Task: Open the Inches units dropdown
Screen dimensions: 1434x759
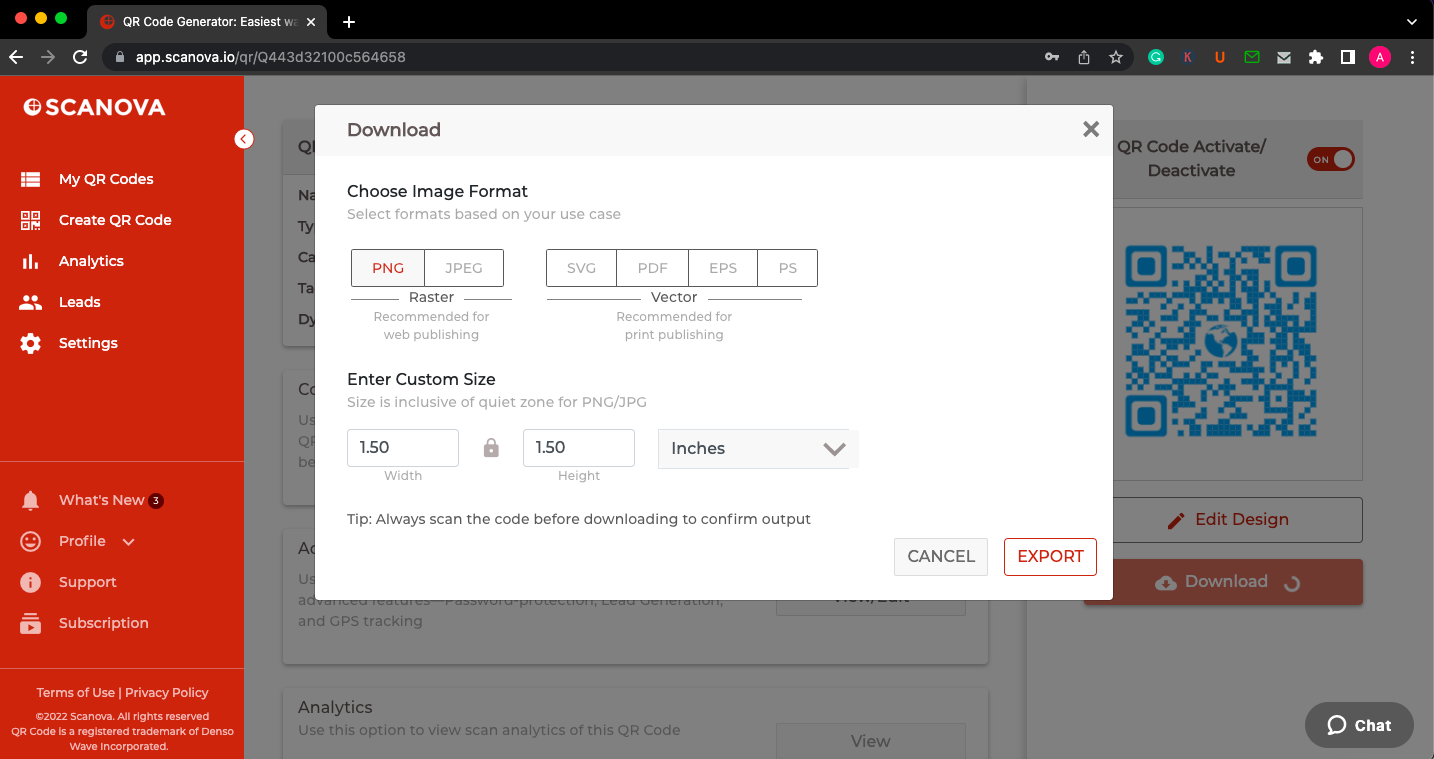Action: tap(756, 448)
